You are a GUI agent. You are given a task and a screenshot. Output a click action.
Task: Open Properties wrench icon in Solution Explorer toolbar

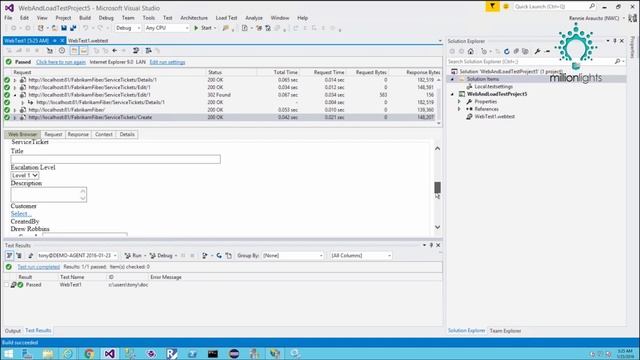coord(537,51)
